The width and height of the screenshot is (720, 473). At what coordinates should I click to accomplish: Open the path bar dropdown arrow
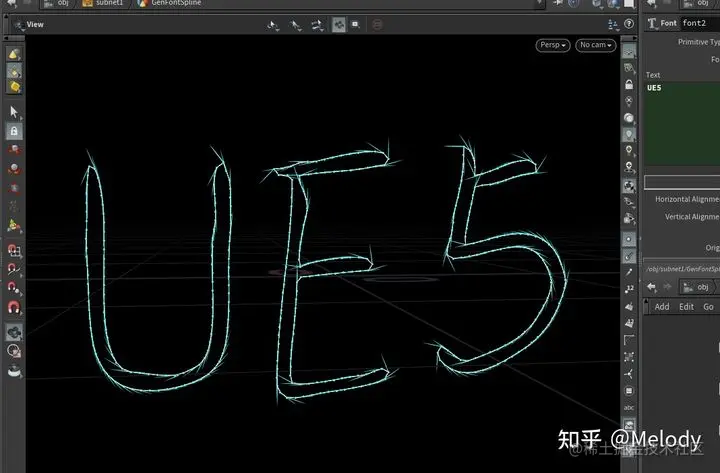pyautogui.click(x=539, y=3)
